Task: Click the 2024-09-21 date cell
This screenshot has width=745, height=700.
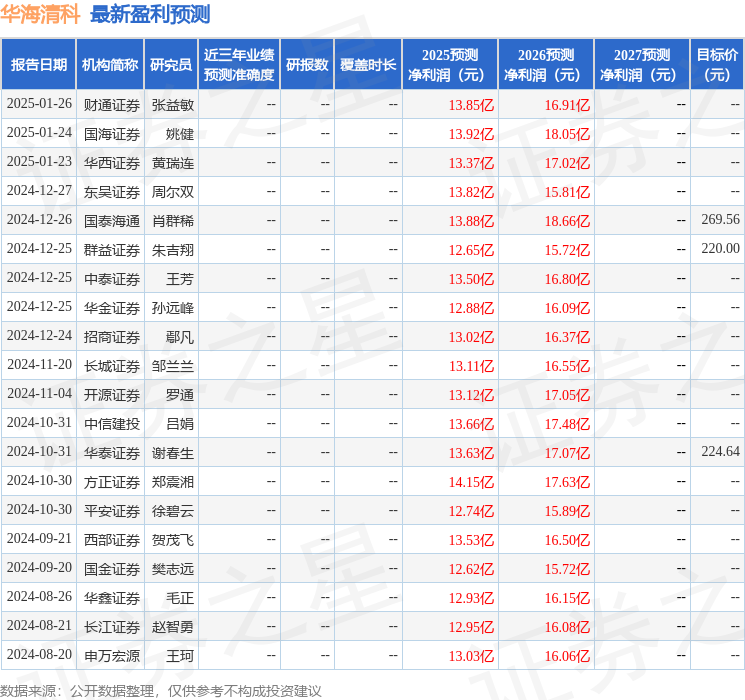Action: [x=39, y=538]
